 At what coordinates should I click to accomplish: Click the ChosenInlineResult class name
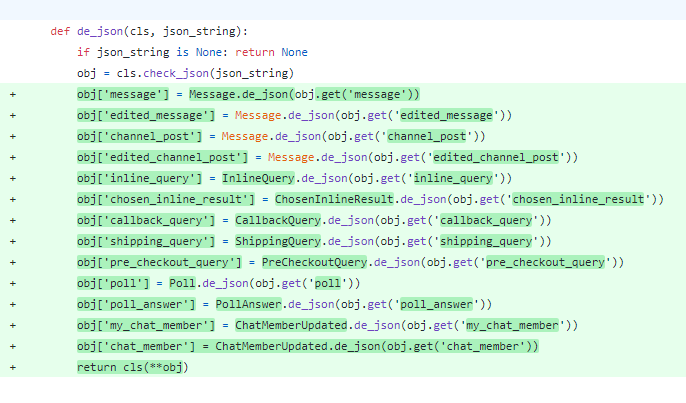point(334,199)
